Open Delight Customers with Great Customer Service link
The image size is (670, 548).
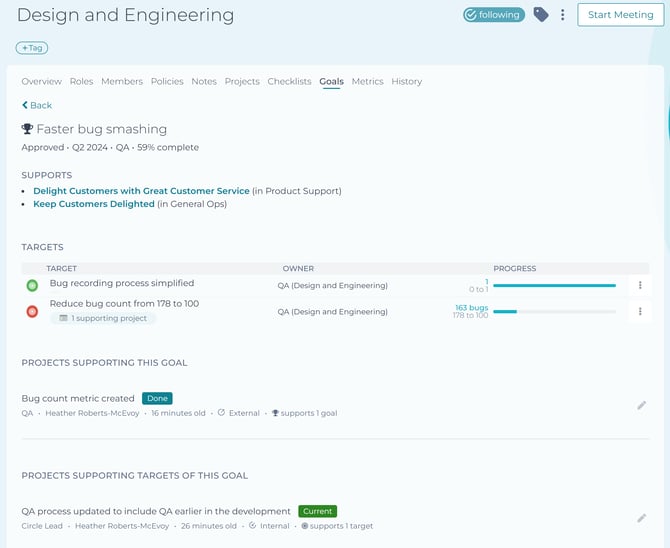[141, 191]
